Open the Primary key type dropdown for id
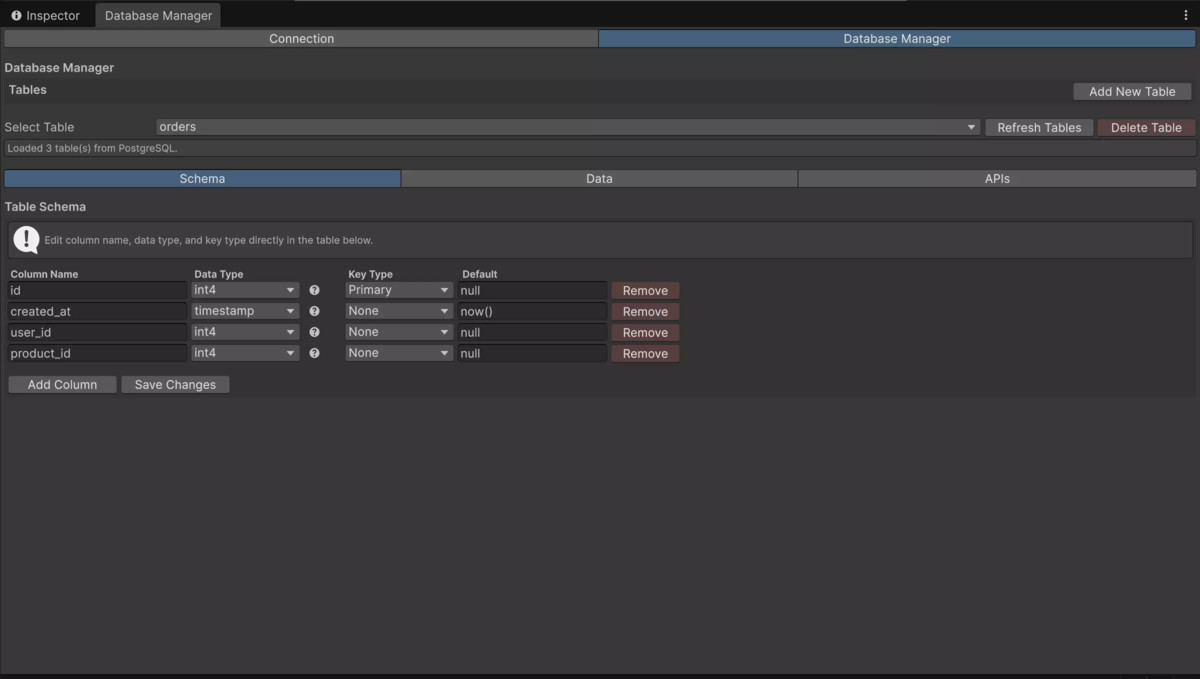Viewport: 1200px width, 679px height. point(399,290)
